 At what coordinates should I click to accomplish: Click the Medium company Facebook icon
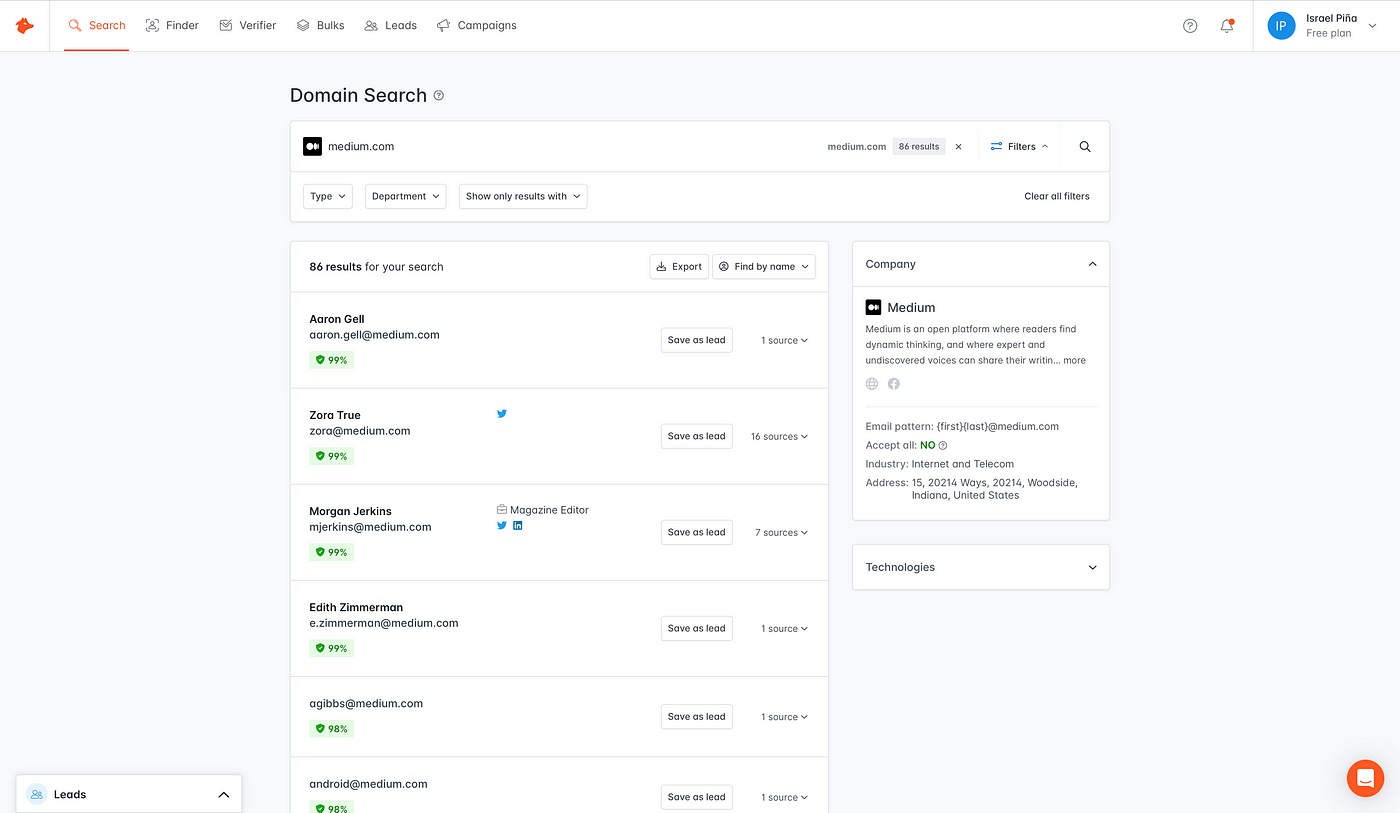point(894,384)
